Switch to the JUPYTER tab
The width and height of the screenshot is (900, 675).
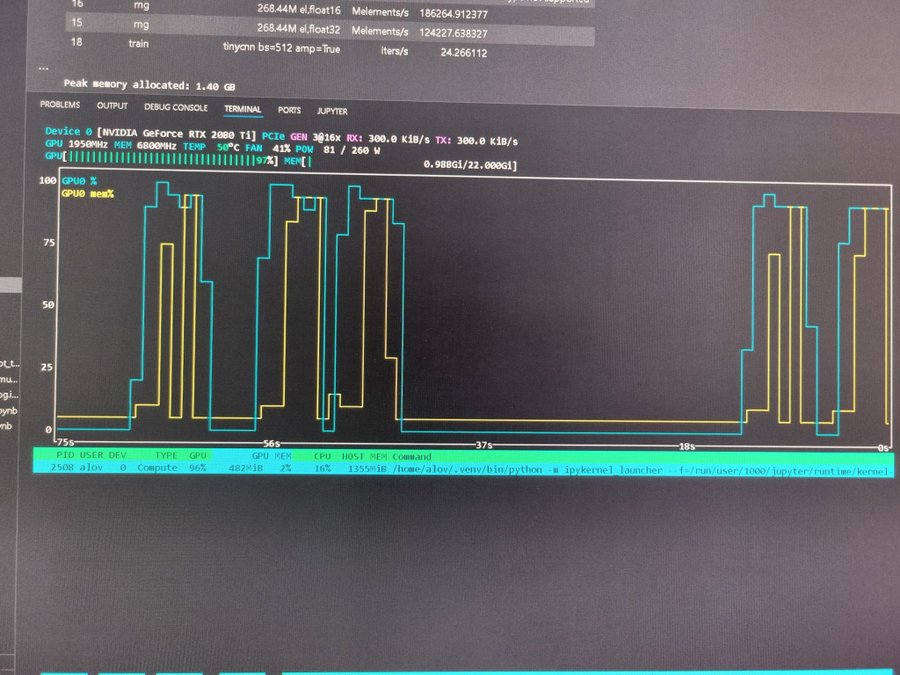pos(332,111)
